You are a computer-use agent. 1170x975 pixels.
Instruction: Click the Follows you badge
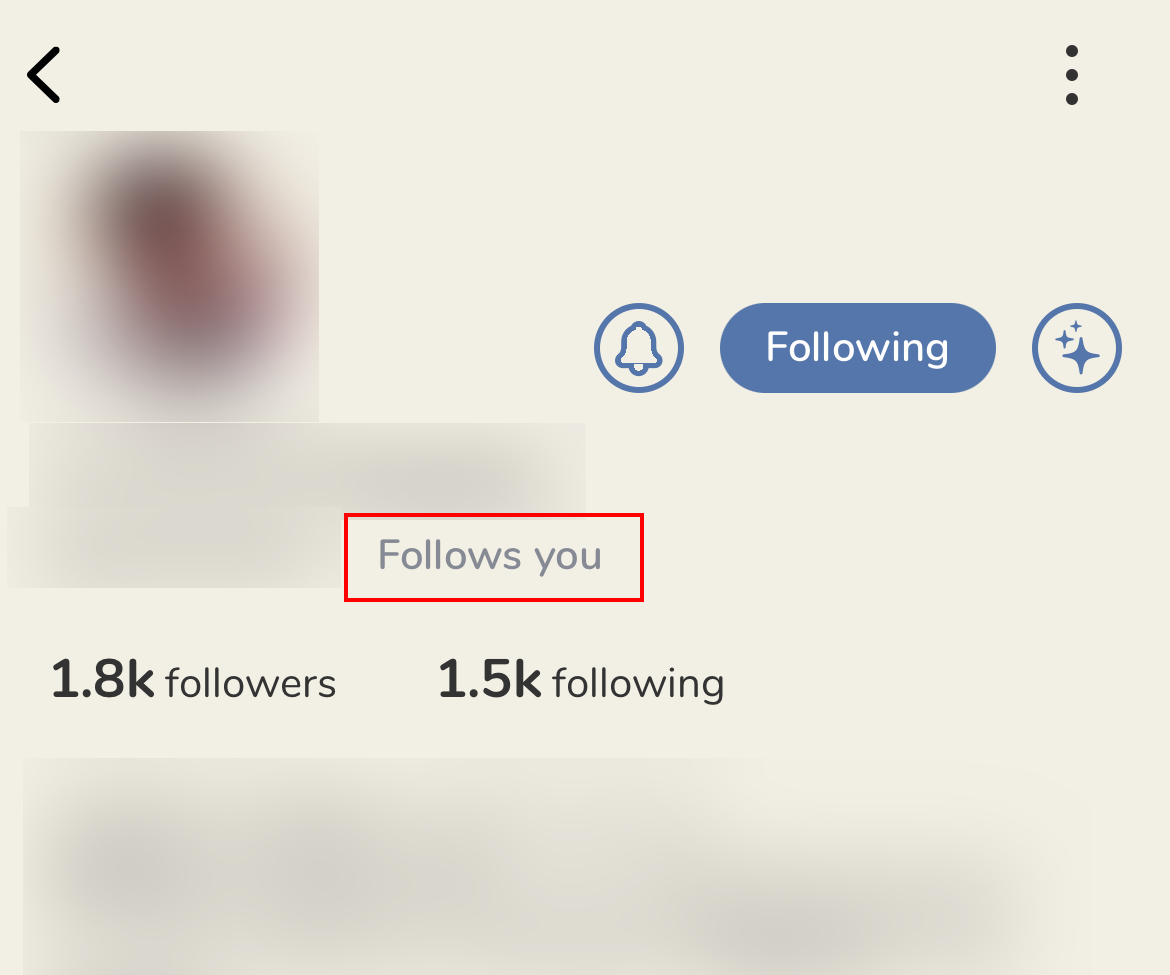tap(491, 556)
